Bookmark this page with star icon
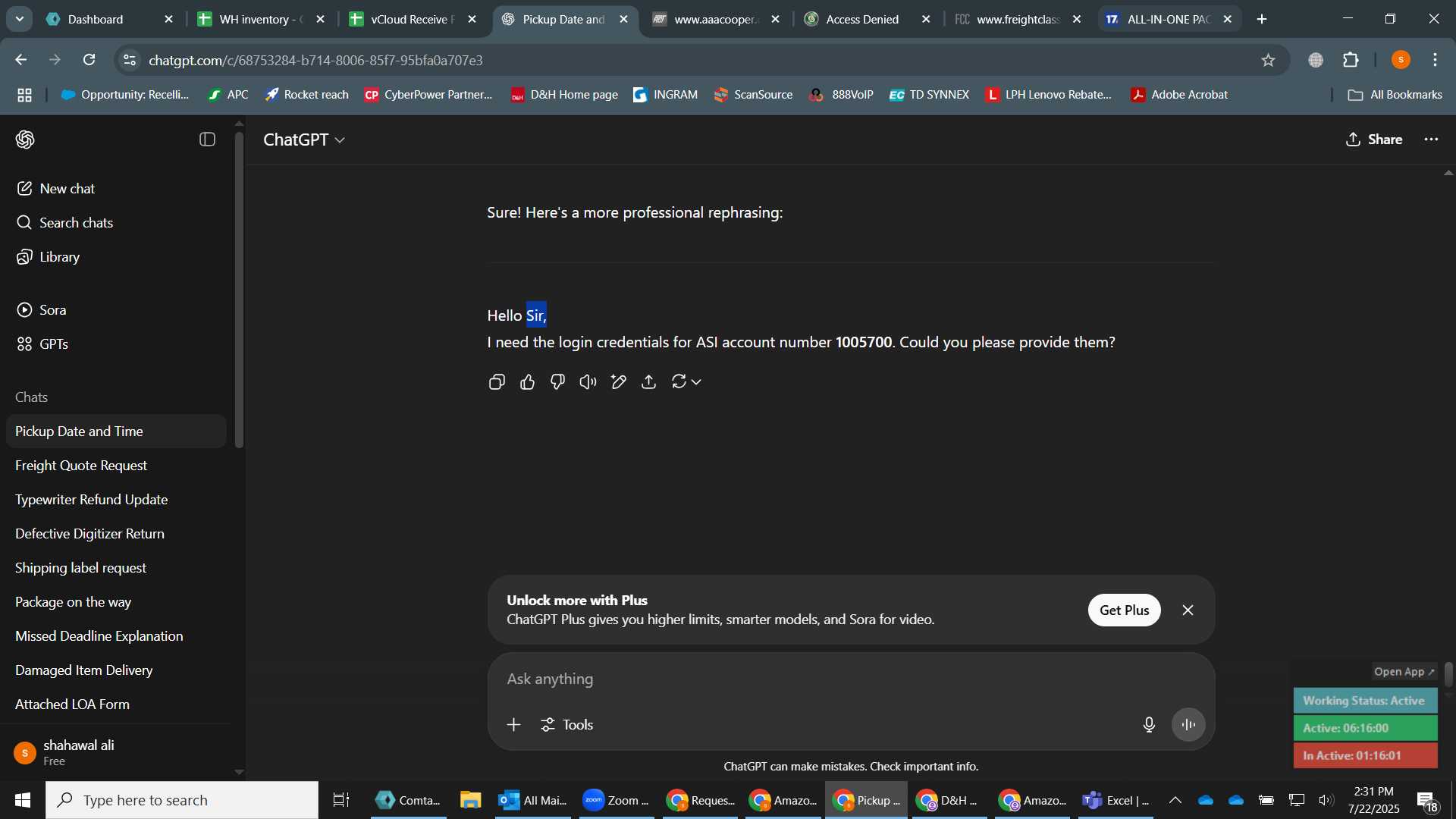Screen dimensions: 1456x819 pos(1268,60)
